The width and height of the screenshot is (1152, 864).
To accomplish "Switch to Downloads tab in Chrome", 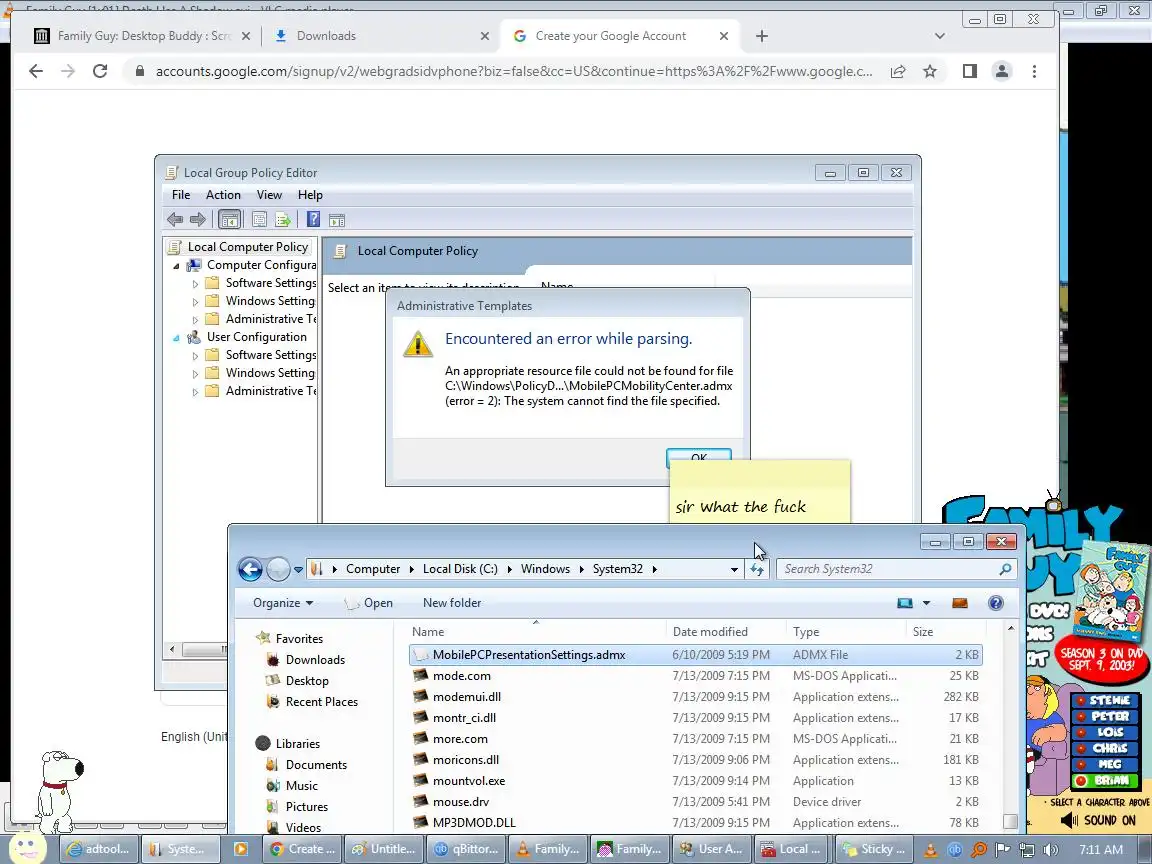I will point(381,36).
